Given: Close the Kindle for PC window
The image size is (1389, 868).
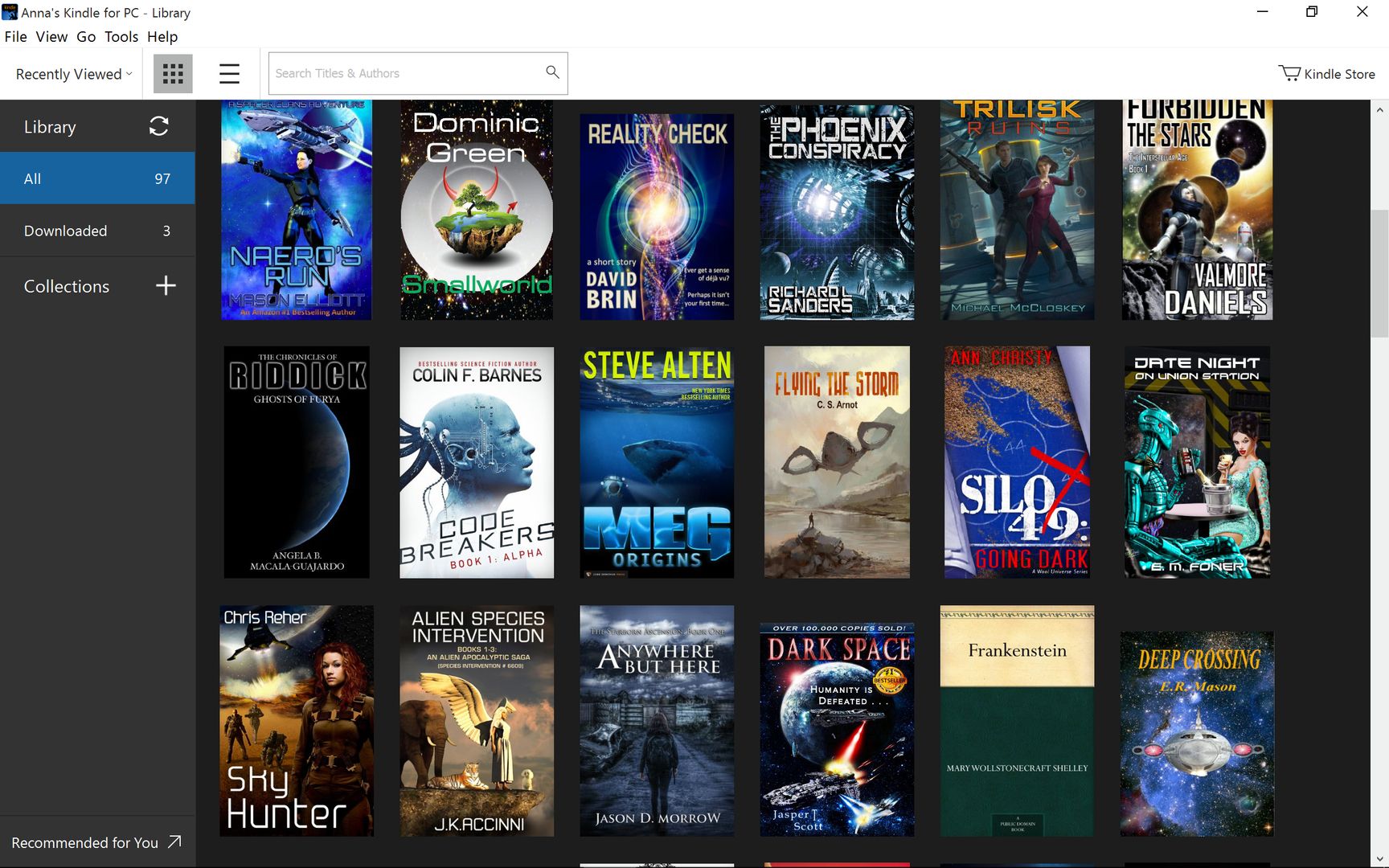Looking at the screenshot, I should tap(1362, 12).
